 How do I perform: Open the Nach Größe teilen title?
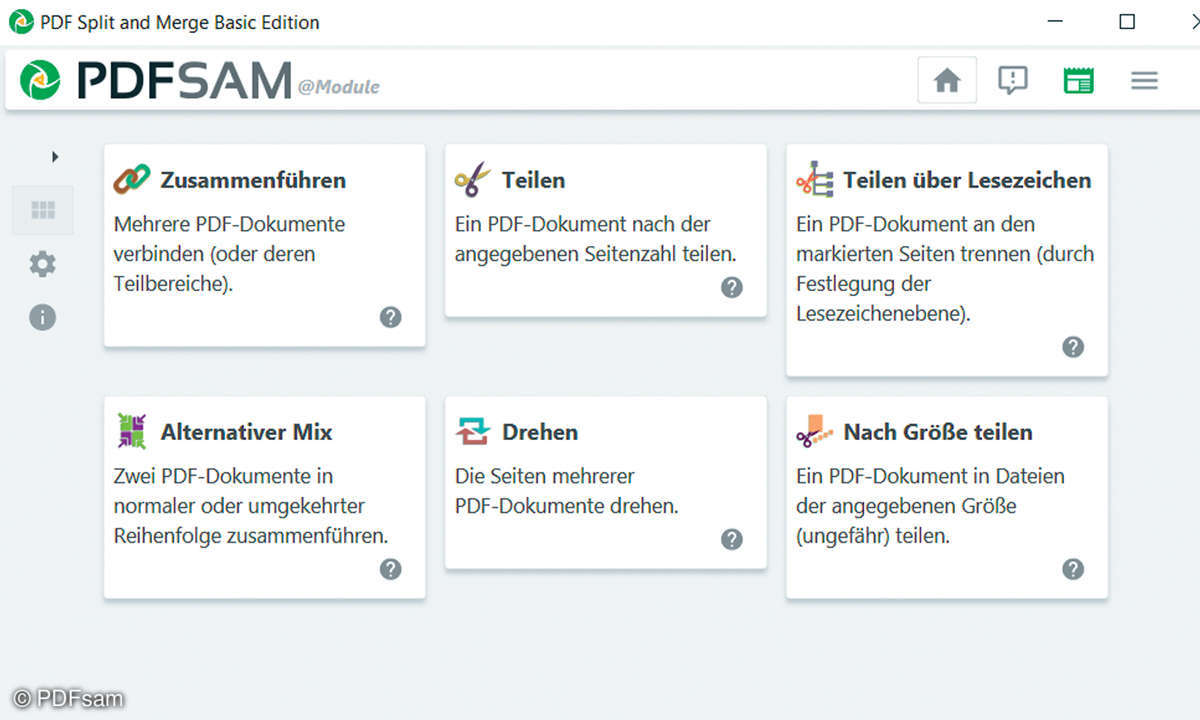click(x=938, y=432)
